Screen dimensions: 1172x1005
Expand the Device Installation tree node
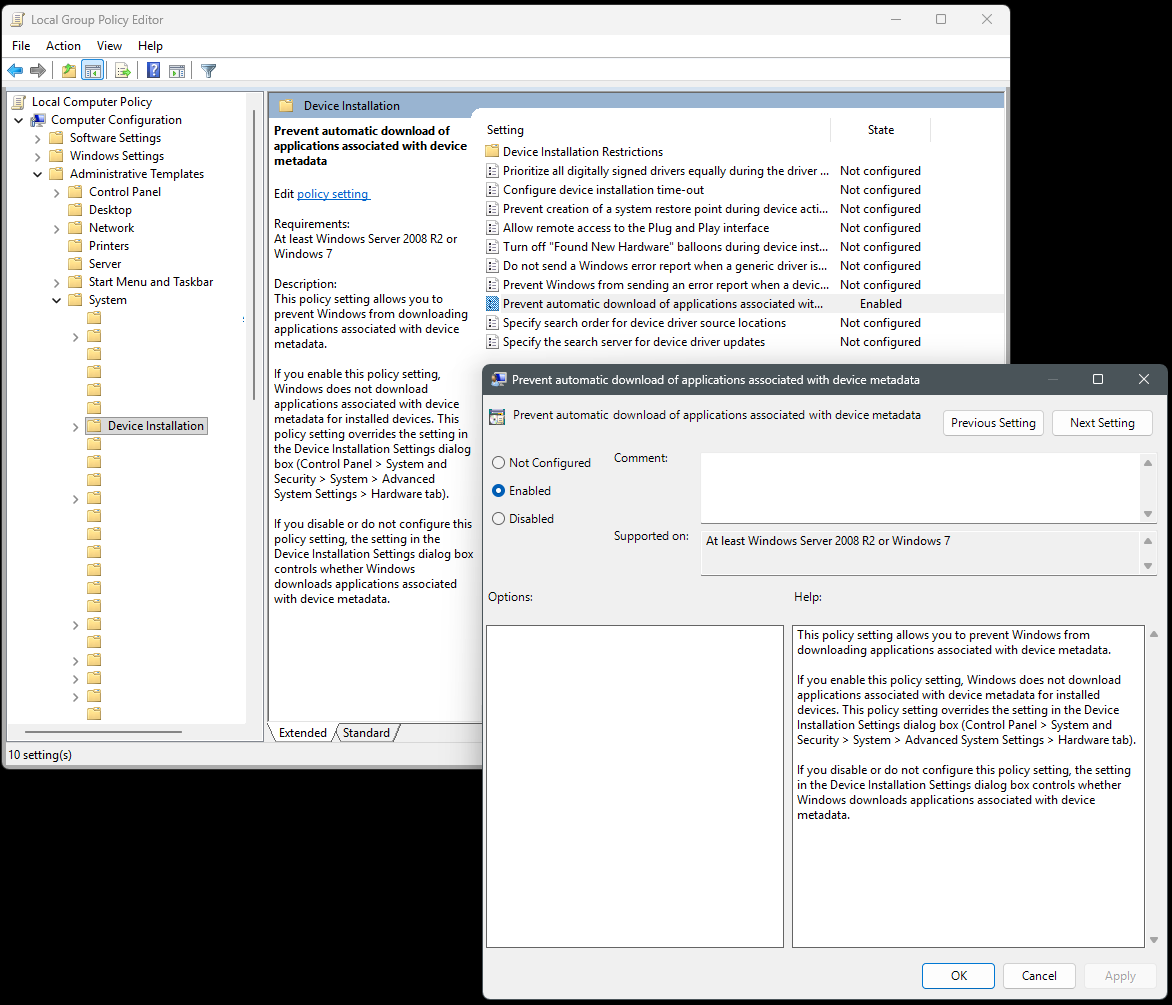click(x=75, y=427)
